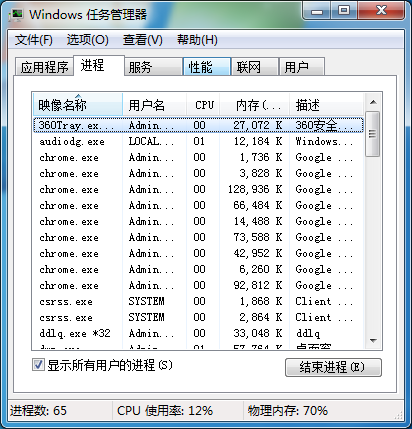Sort by 用户名 column header

154,105
